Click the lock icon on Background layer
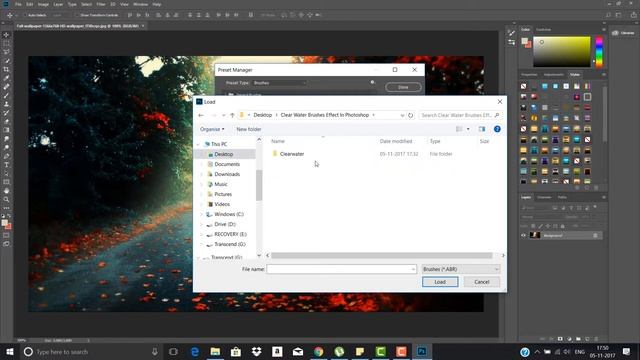This screenshot has width=640, height=360. point(595,236)
